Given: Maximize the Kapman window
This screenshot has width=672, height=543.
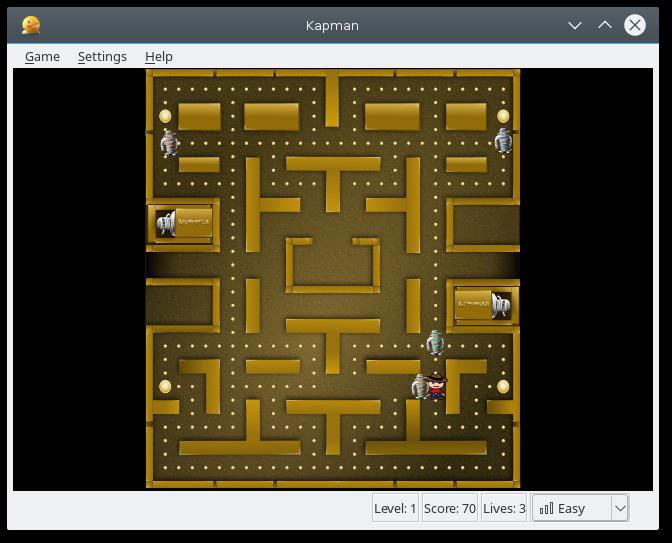Looking at the screenshot, I should click(x=605, y=25).
